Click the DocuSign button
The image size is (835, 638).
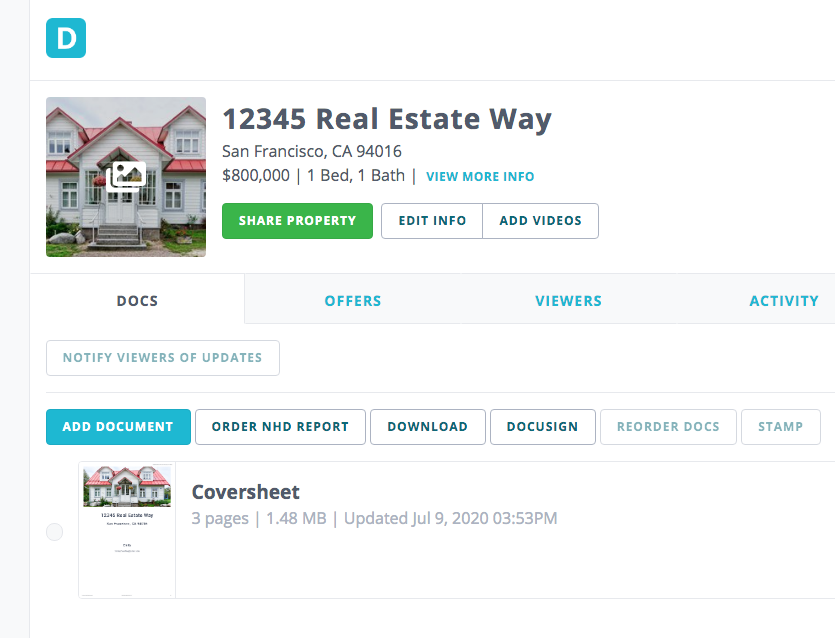point(543,427)
